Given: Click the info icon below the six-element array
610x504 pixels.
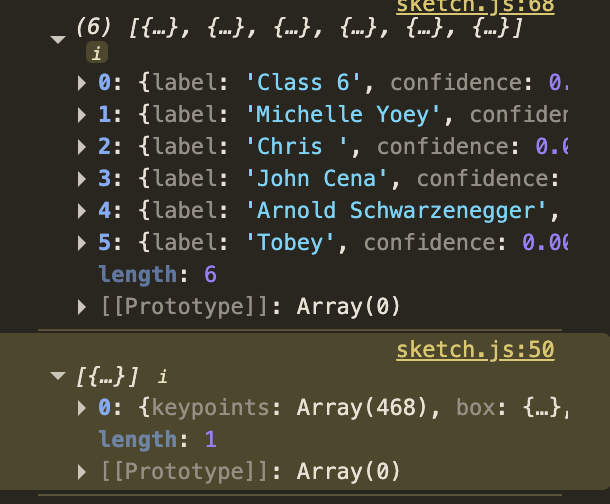Looking at the screenshot, I should coord(97,55).
